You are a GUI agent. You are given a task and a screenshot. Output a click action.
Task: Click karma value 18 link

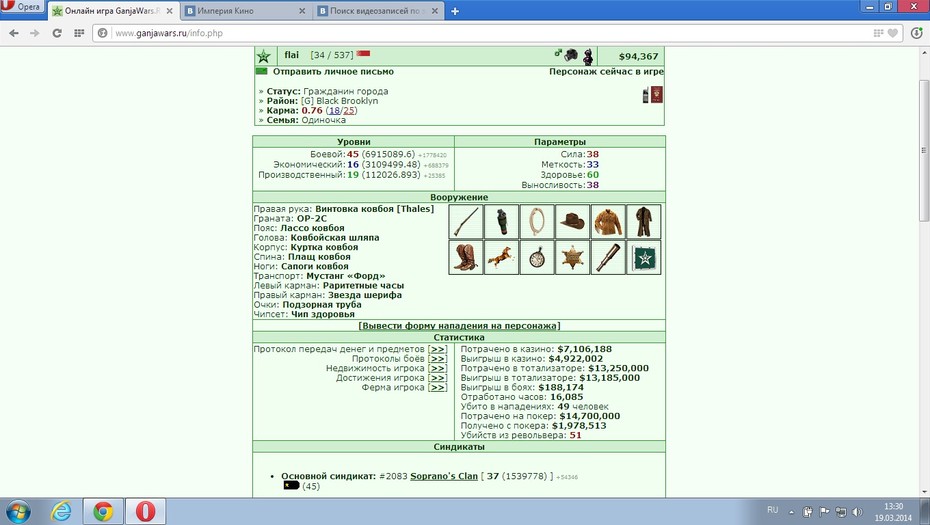(x=335, y=110)
